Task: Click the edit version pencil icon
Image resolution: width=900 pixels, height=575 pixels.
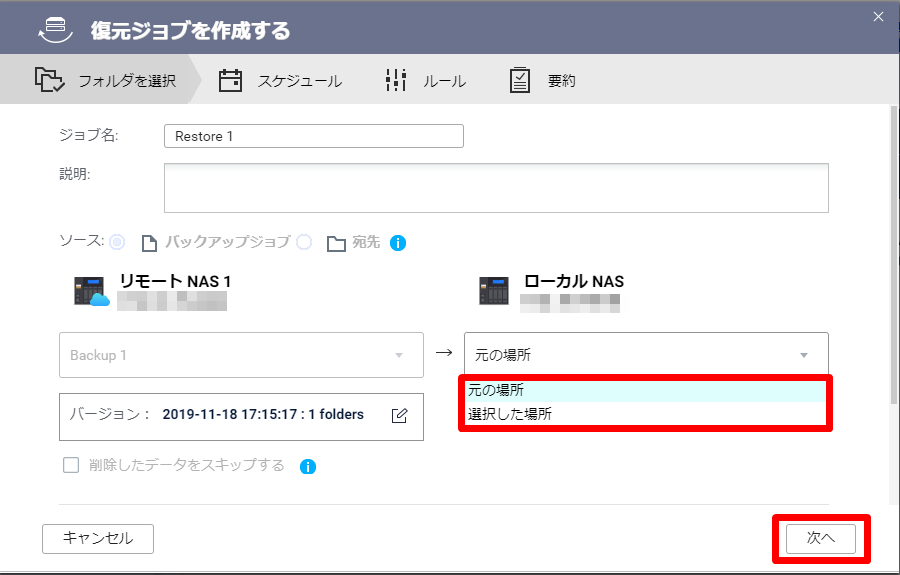Action: click(x=399, y=415)
